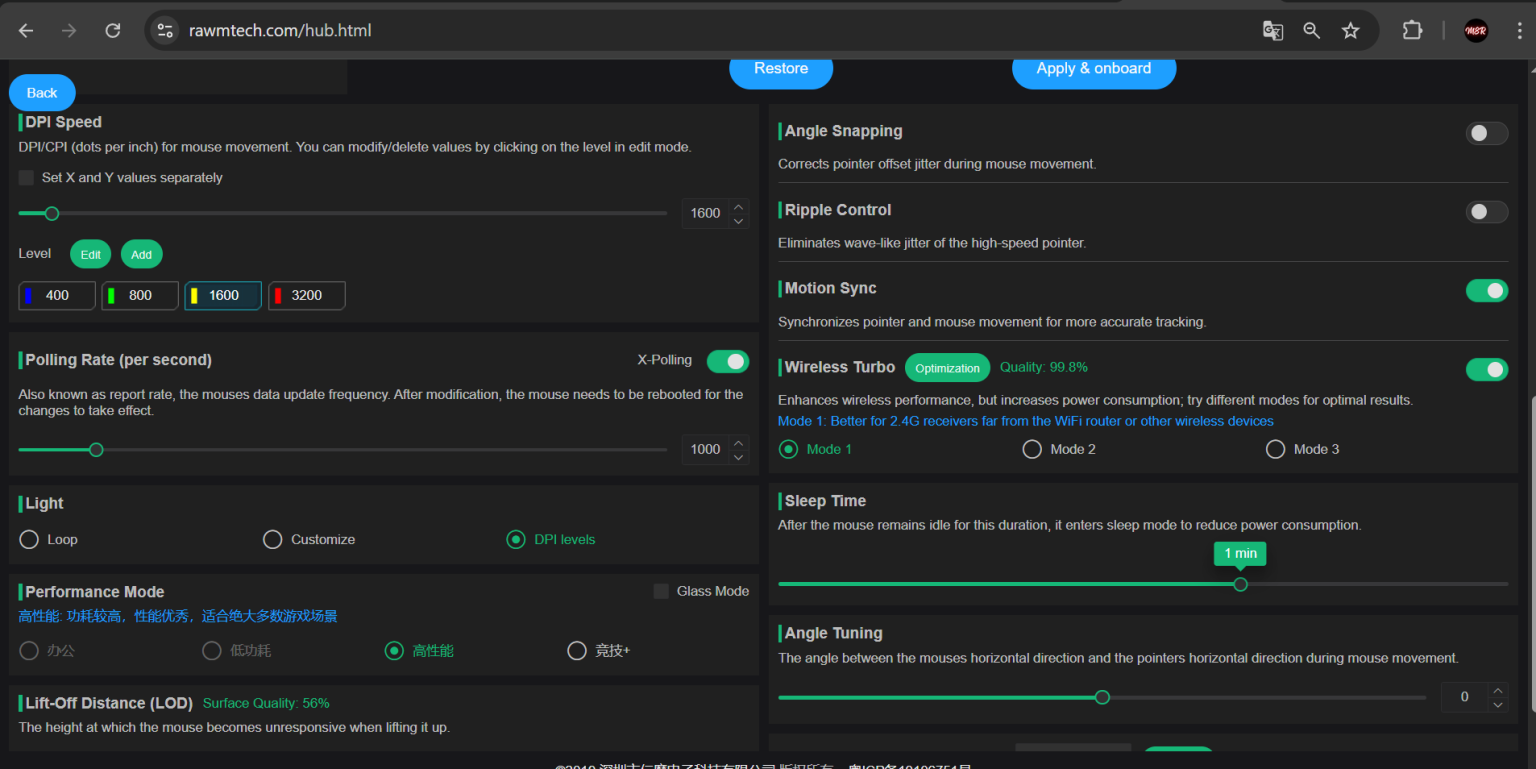Click the browser back arrow icon

coord(26,31)
